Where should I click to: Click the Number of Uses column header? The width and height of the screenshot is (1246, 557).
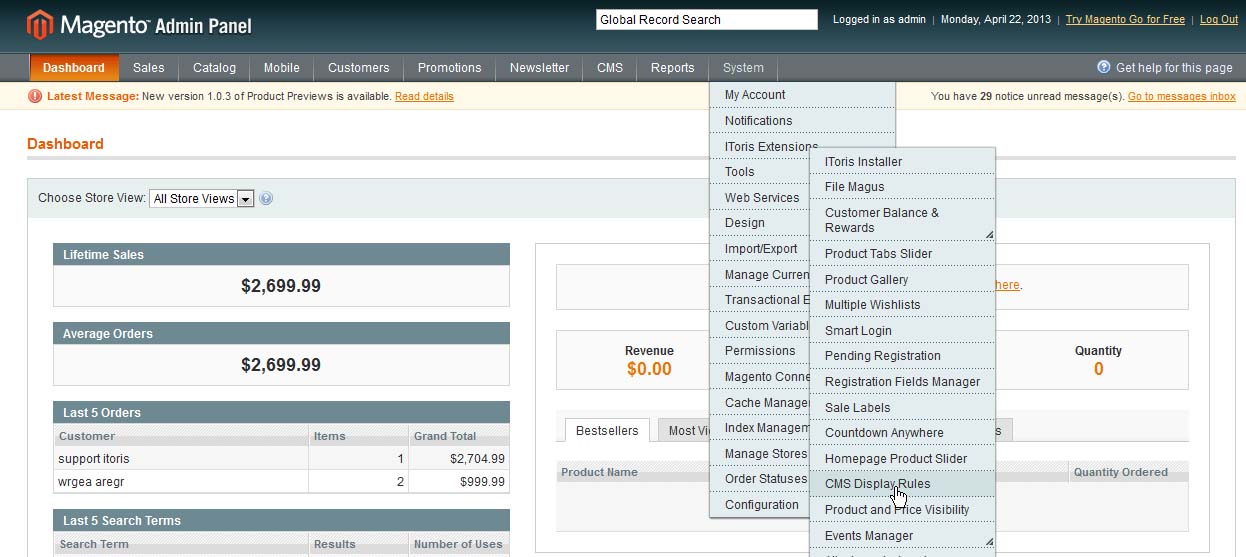tap(458, 544)
